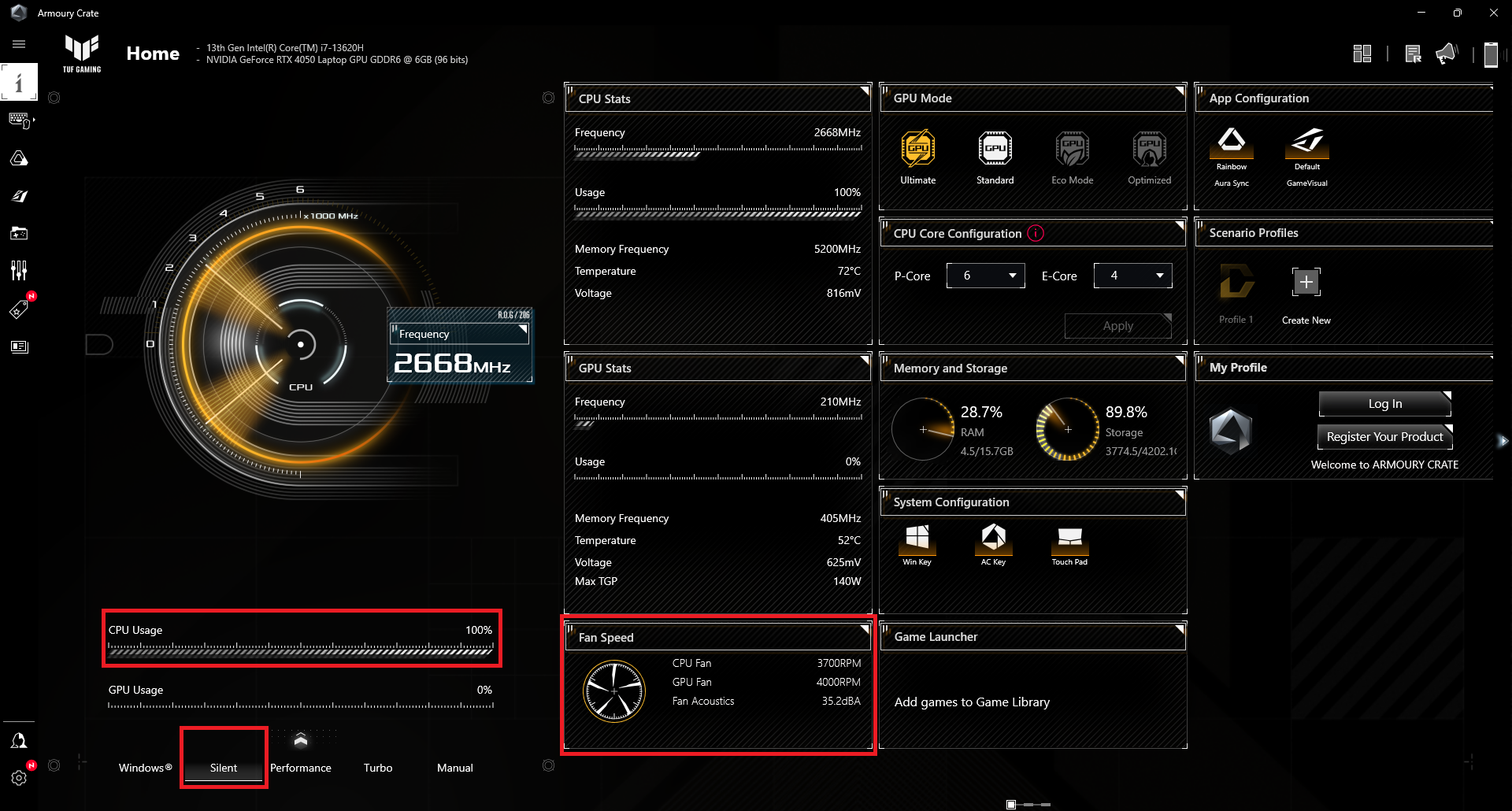Select the Eco Mode GPU icon
The width and height of the screenshot is (1512, 811).
(1073, 148)
